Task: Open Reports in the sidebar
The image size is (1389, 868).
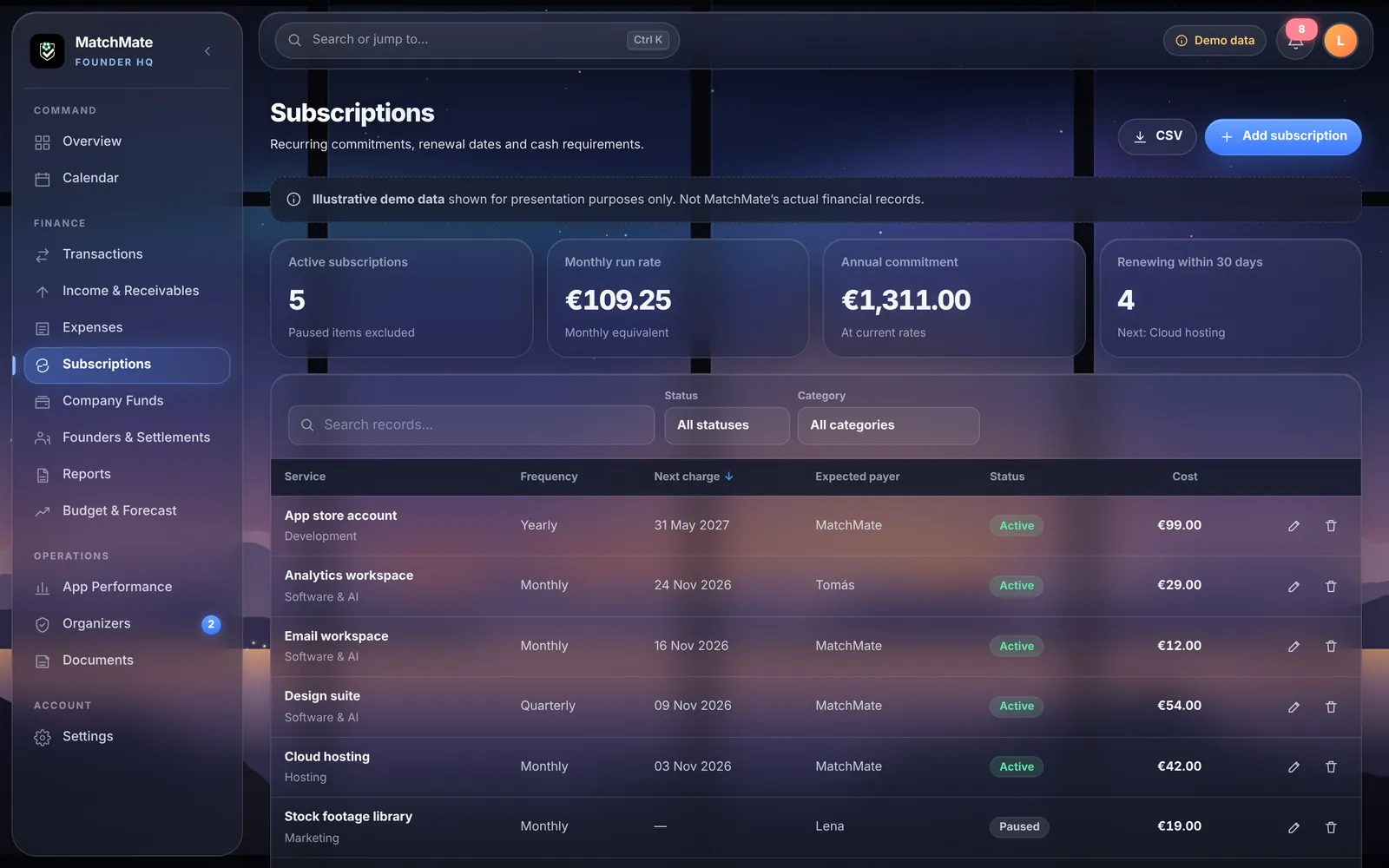Action: pyautogui.click(x=127, y=474)
